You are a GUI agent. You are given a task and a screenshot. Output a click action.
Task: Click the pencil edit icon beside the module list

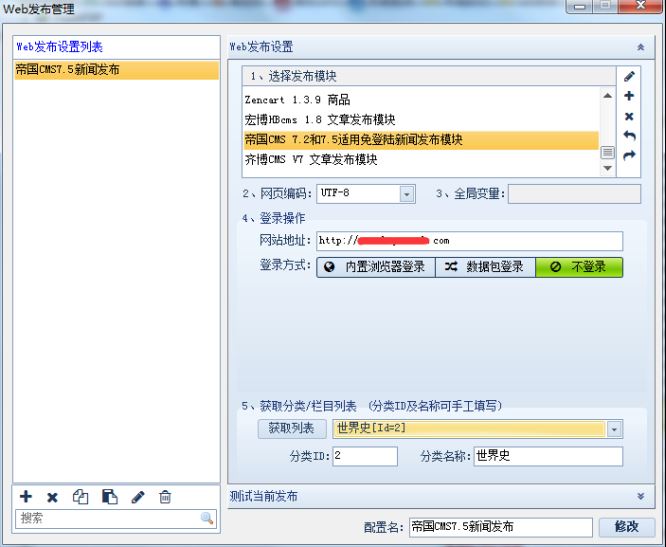pyautogui.click(x=629, y=76)
